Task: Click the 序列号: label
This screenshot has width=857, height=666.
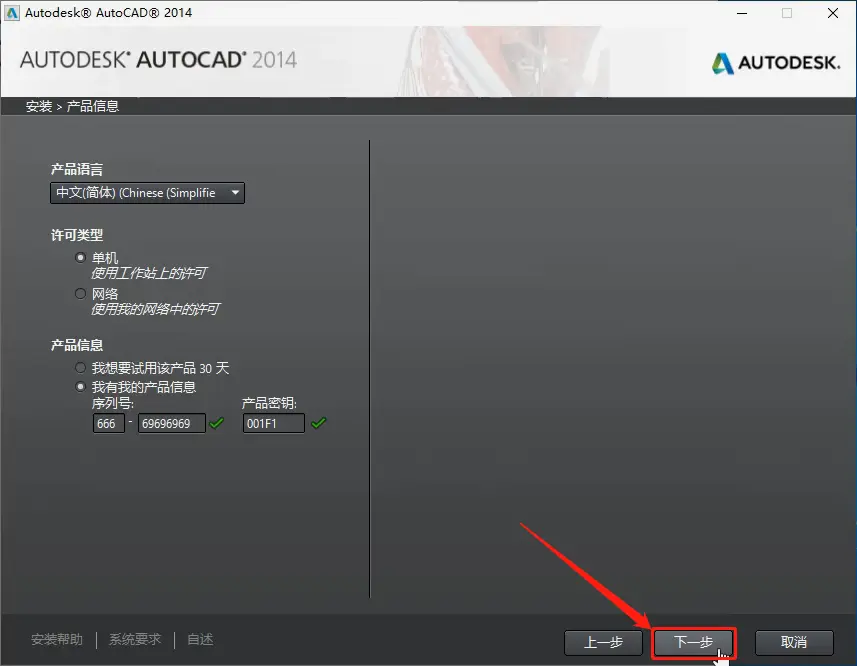Action: [113, 404]
